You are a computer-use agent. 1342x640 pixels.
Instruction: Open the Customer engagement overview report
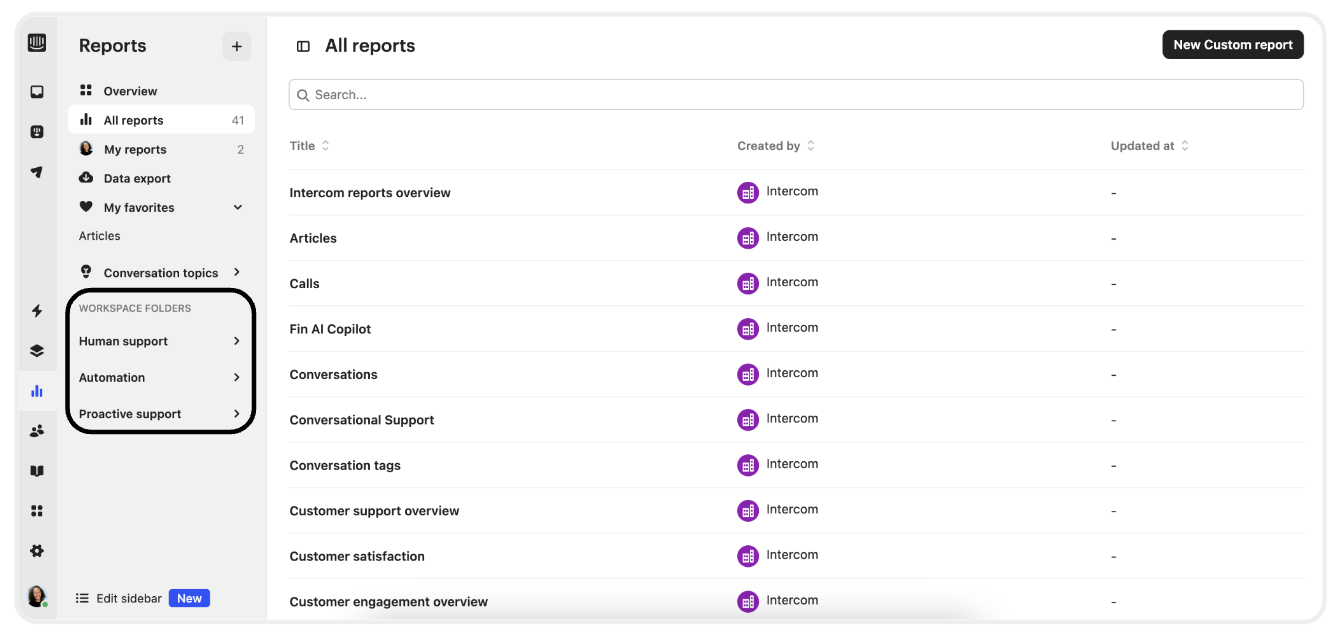(x=389, y=602)
